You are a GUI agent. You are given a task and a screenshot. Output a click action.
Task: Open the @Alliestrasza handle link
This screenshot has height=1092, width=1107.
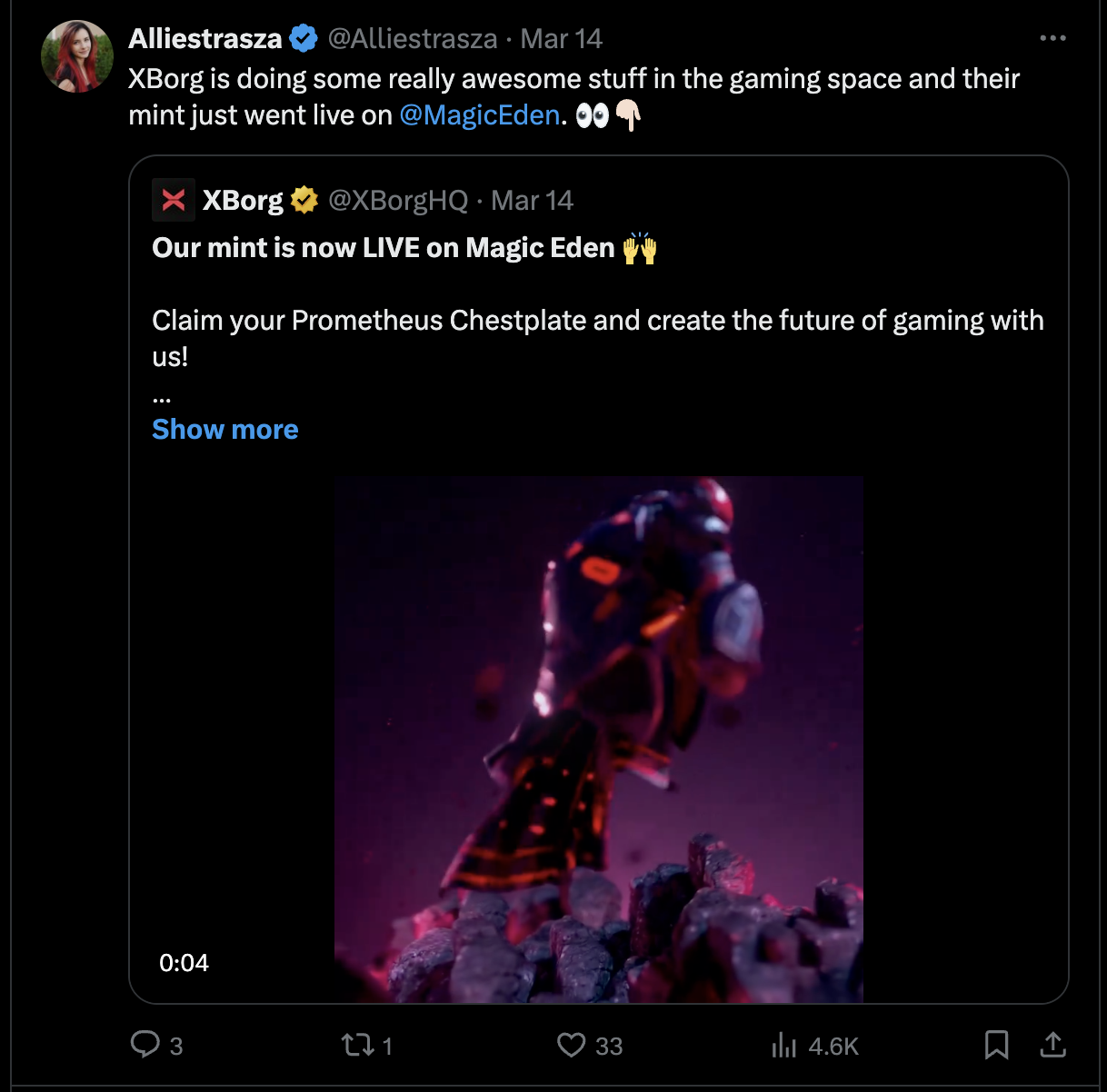[x=413, y=38]
